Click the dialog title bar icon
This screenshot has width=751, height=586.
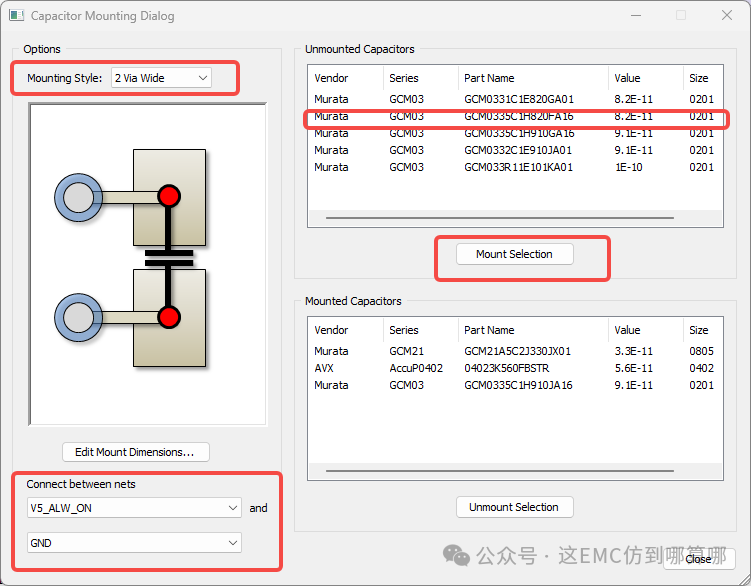(x=17, y=15)
